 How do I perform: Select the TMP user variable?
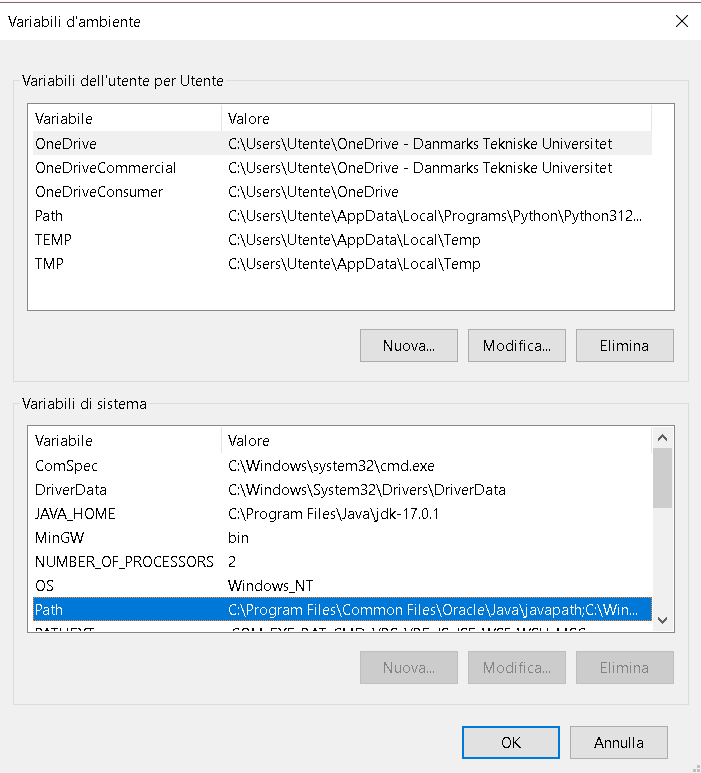click(50, 264)
